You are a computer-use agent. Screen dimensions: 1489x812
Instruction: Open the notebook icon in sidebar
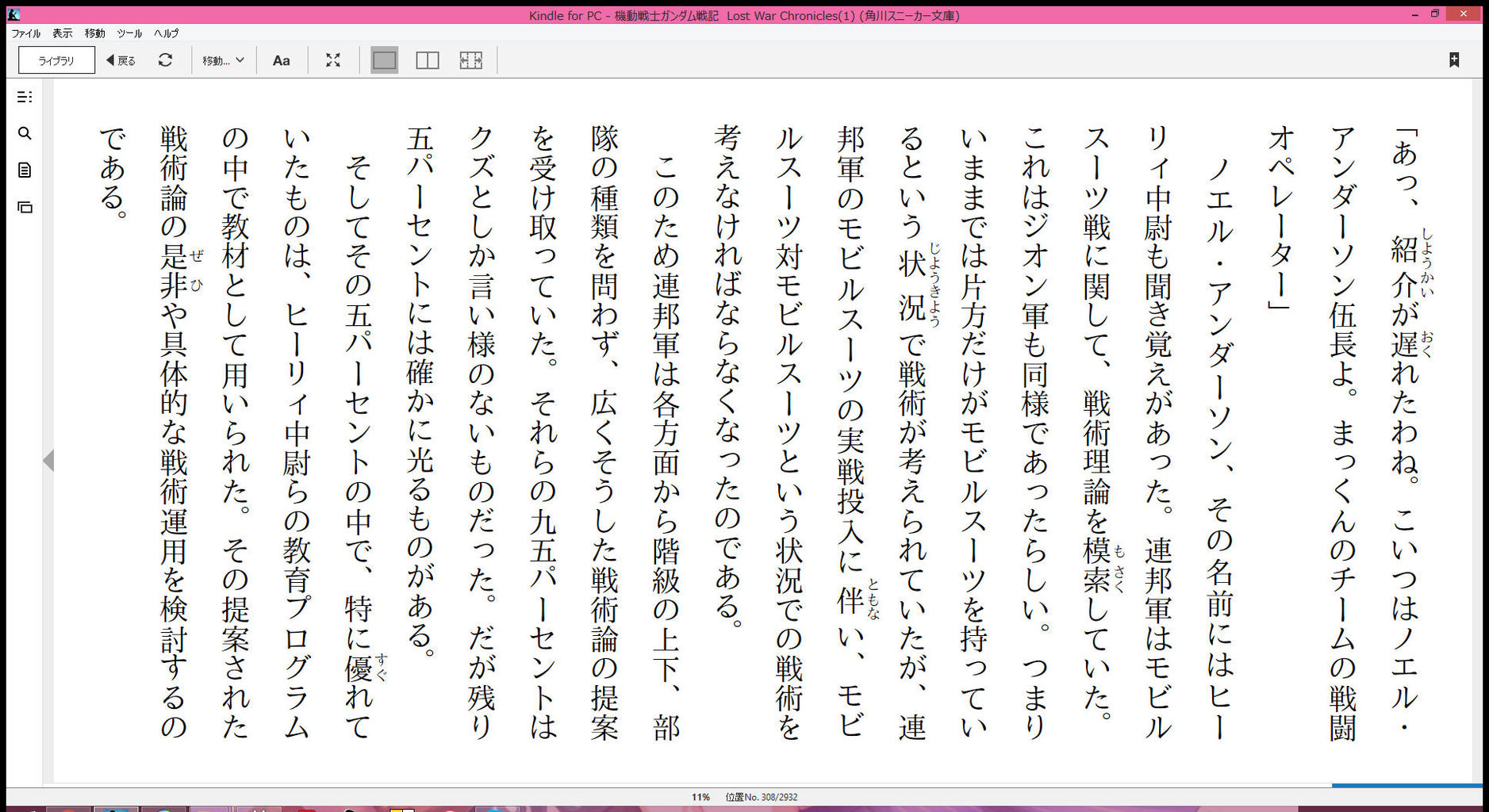25,170
